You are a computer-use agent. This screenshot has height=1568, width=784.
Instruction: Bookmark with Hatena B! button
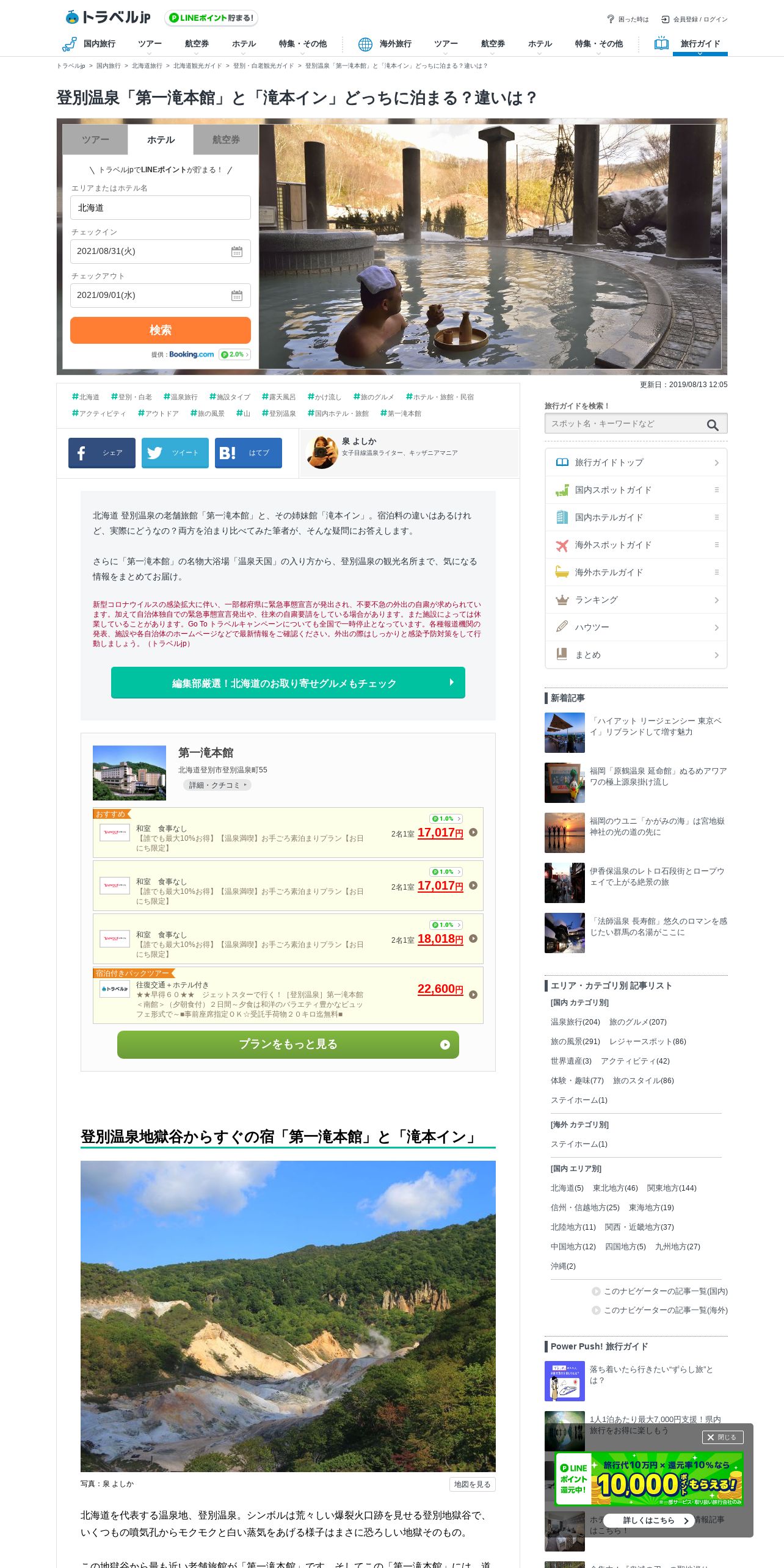pyautogui.click(x=249, y=453)
